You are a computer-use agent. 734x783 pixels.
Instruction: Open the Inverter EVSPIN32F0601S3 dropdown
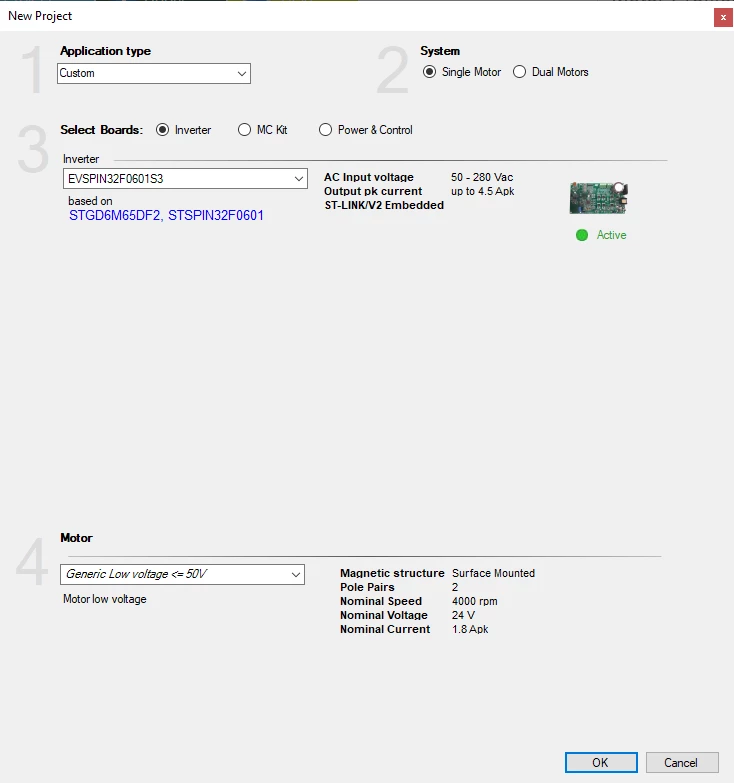tap(185, 179)
